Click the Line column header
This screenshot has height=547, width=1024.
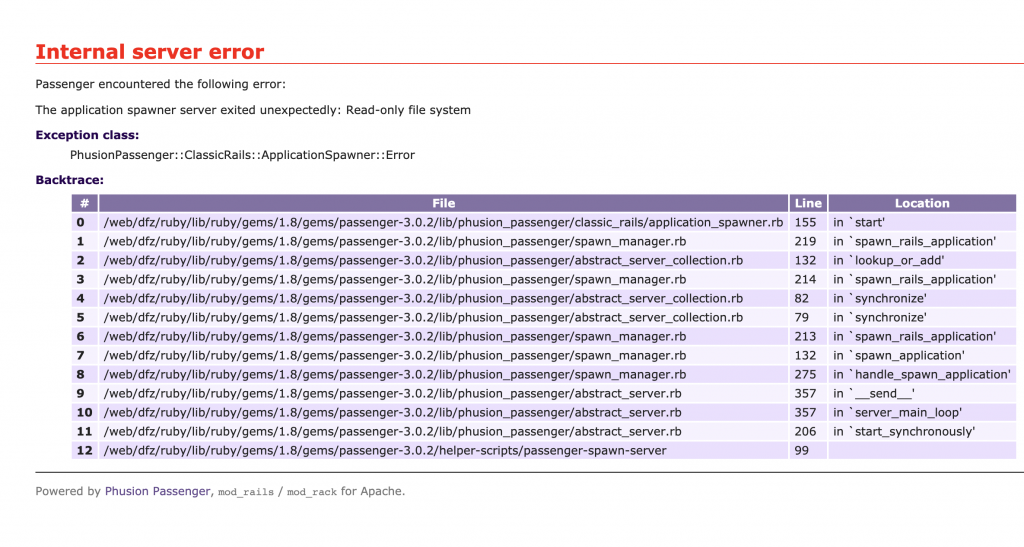click(807, 203)
